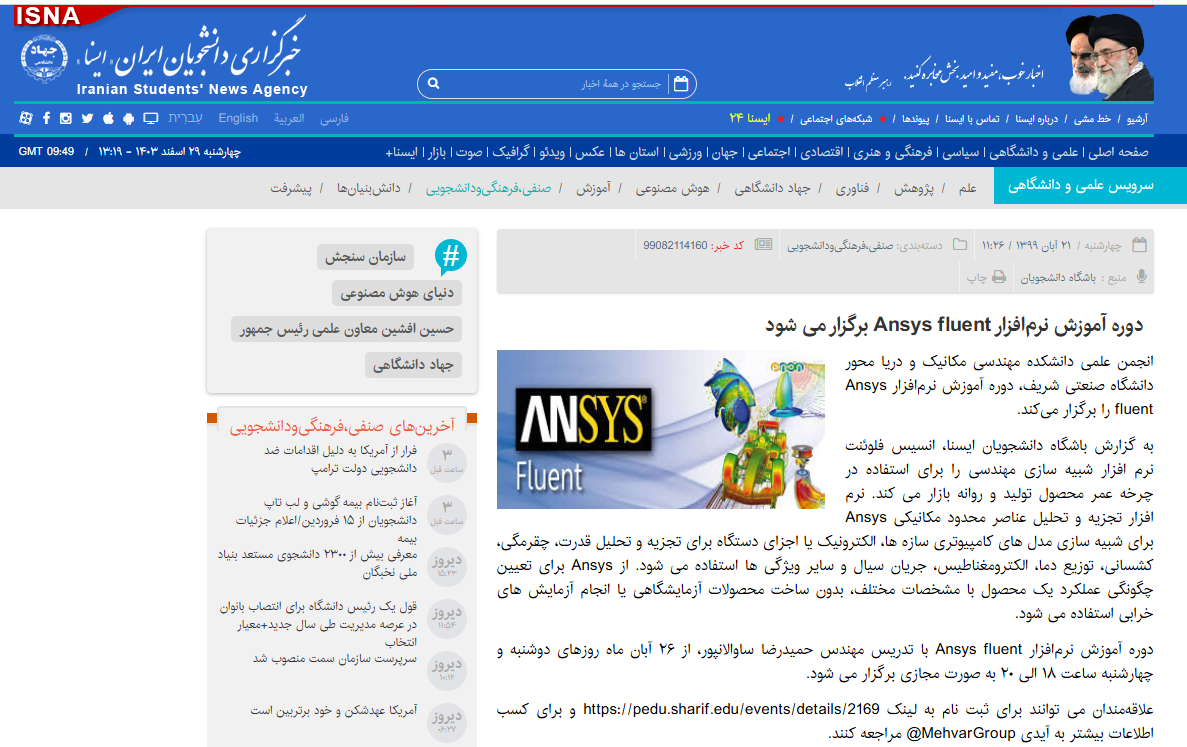
Task: Open the Apple iOS app icon
Action: (108, 118)
